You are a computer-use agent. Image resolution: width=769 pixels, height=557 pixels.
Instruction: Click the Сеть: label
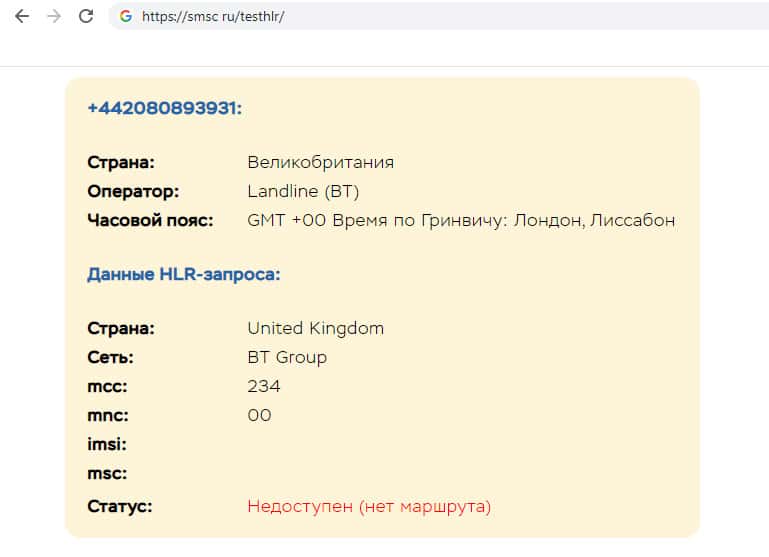click(110, 357)
